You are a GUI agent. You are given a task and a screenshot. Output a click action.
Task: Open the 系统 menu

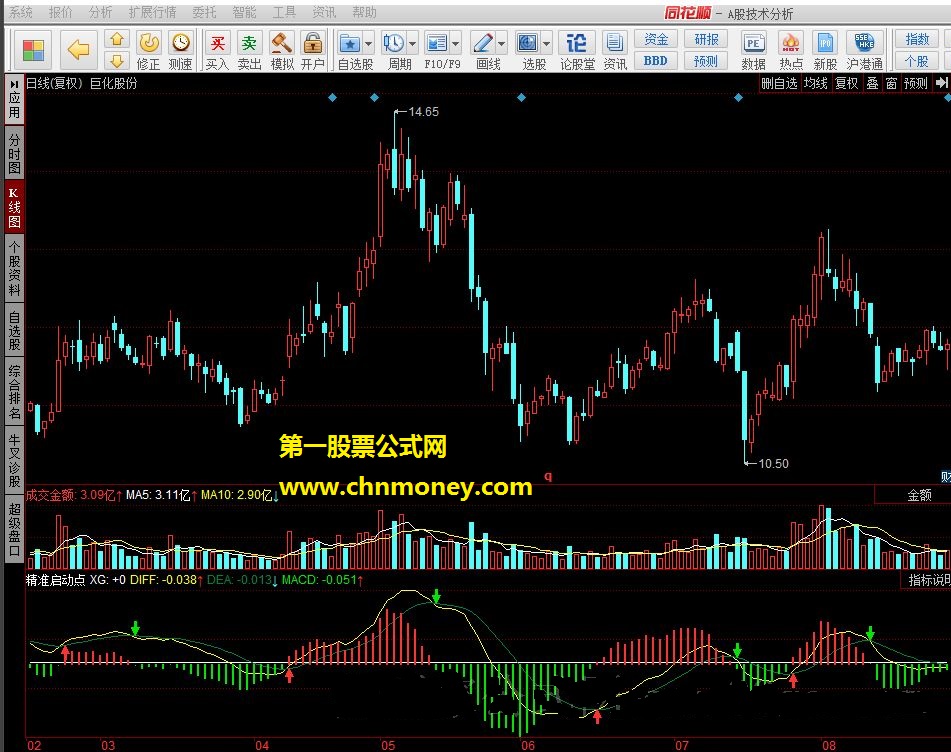(x=21, y=12)
